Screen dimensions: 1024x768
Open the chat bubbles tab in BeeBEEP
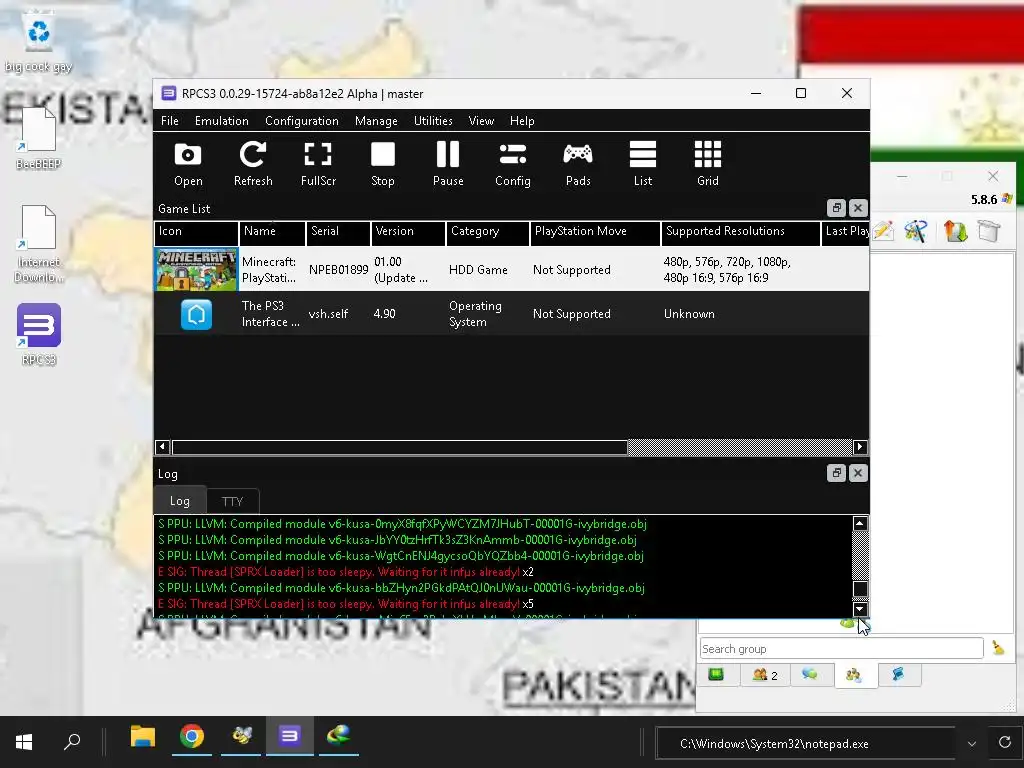tap(810, 675)
